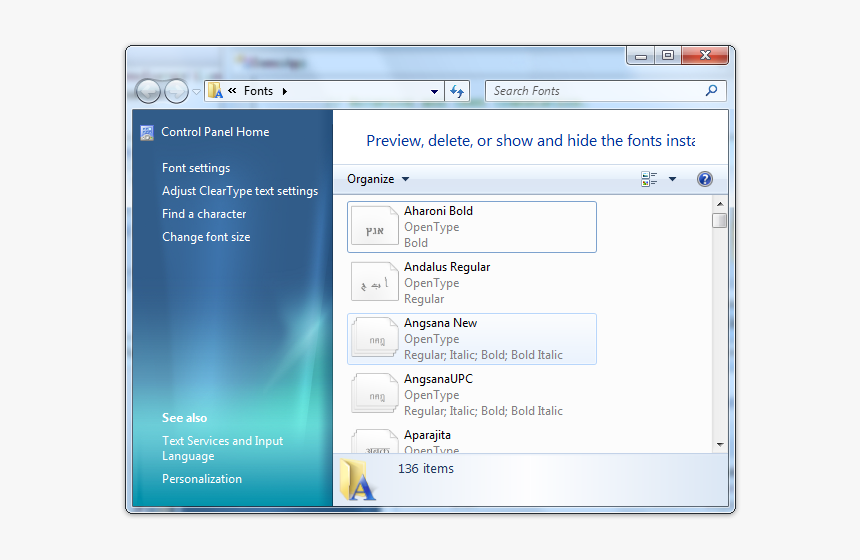Click the Forward navigation arrow button
Image resolution: width=860 pixels, height=560 pixels.
tap(176, 91)
